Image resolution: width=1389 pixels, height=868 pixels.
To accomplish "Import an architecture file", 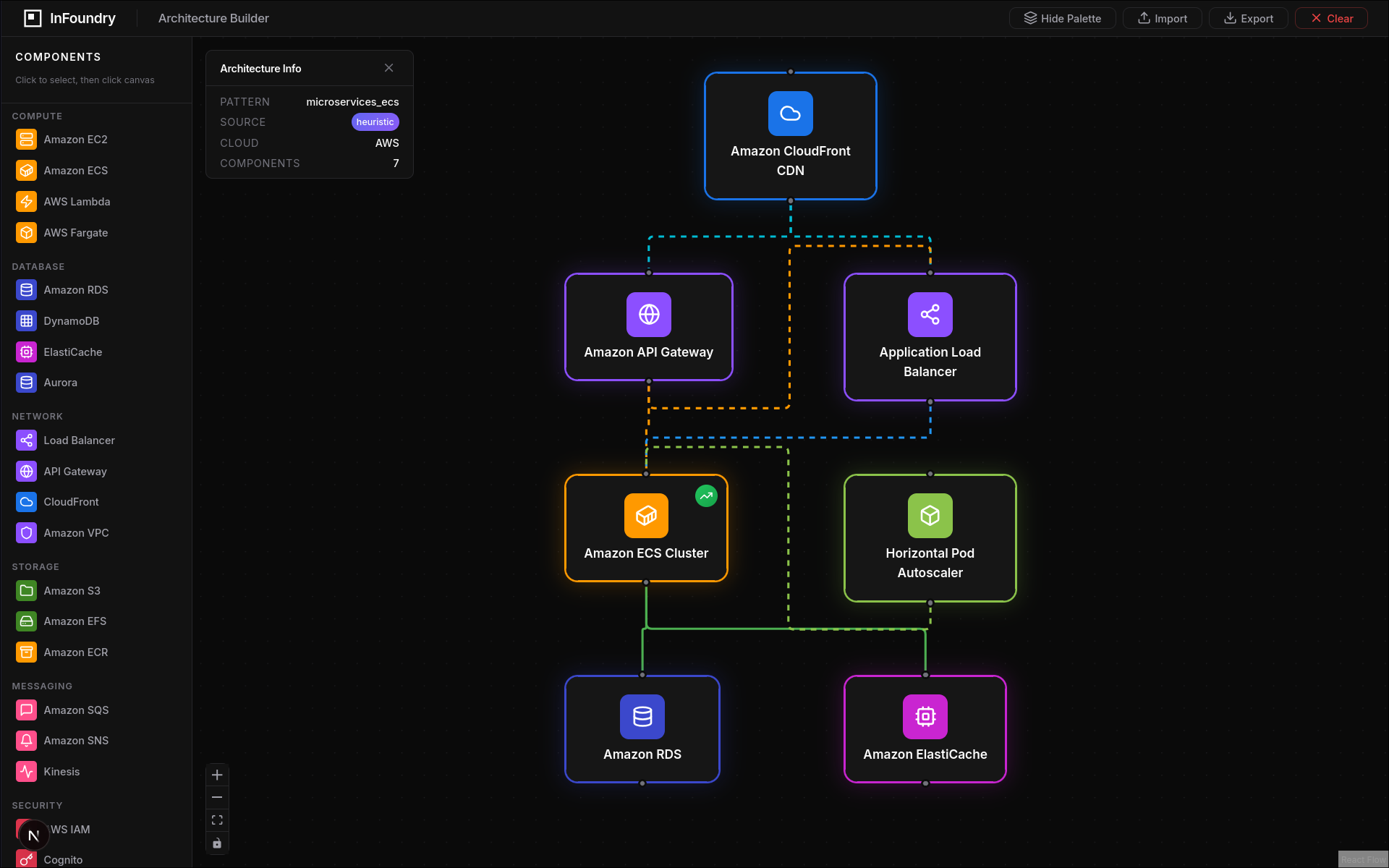I will 1162,18.
